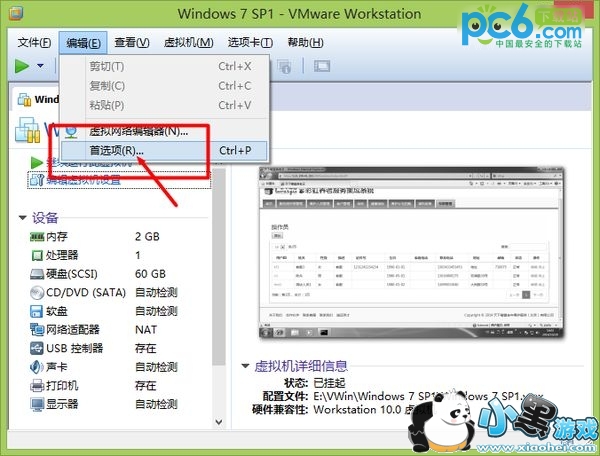
Task: Click the 2 GB memory value
Action: click(147, 237)
